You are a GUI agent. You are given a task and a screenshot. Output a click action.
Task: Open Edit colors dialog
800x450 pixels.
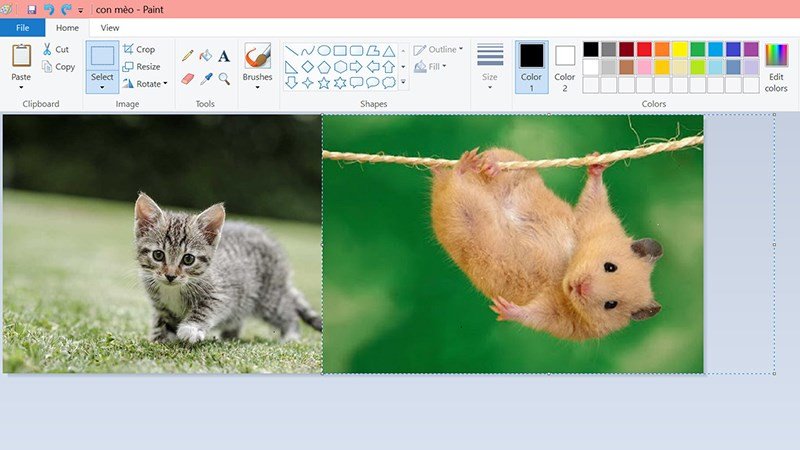[776, 66]
